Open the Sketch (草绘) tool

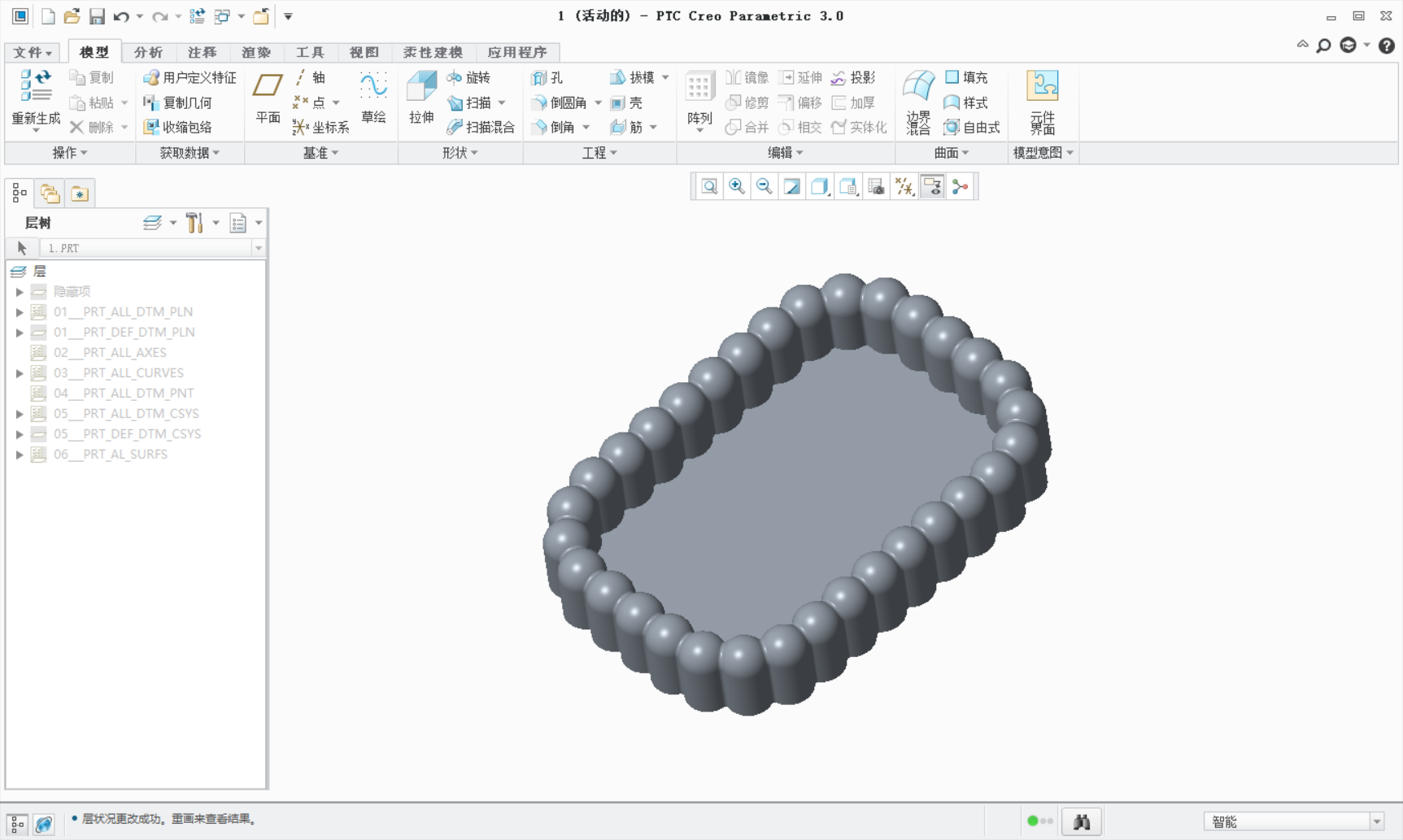tap(373, 97)
